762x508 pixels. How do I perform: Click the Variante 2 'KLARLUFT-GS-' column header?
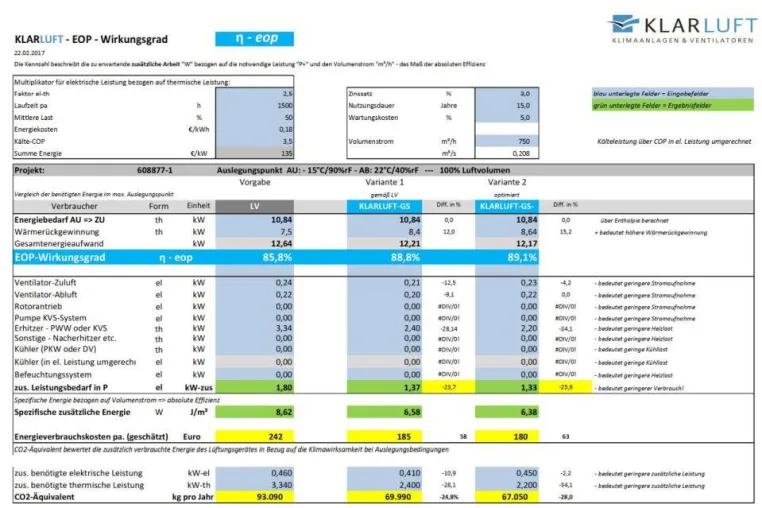(x=506, y=206)
